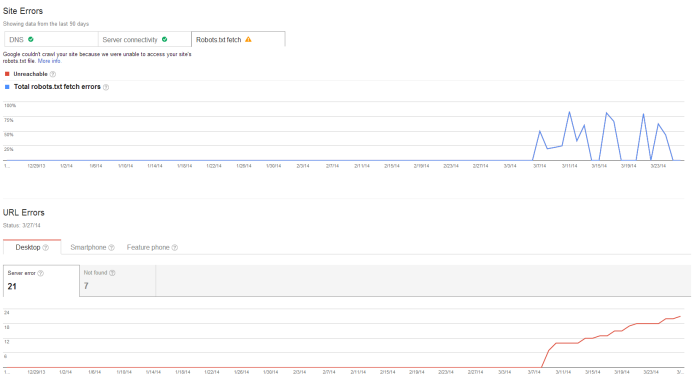The height and width of the screenshot is (380, 700).
Task: Click the DNS green checkmark status icon
Action: pyautogui.click(x=31, y=39)
